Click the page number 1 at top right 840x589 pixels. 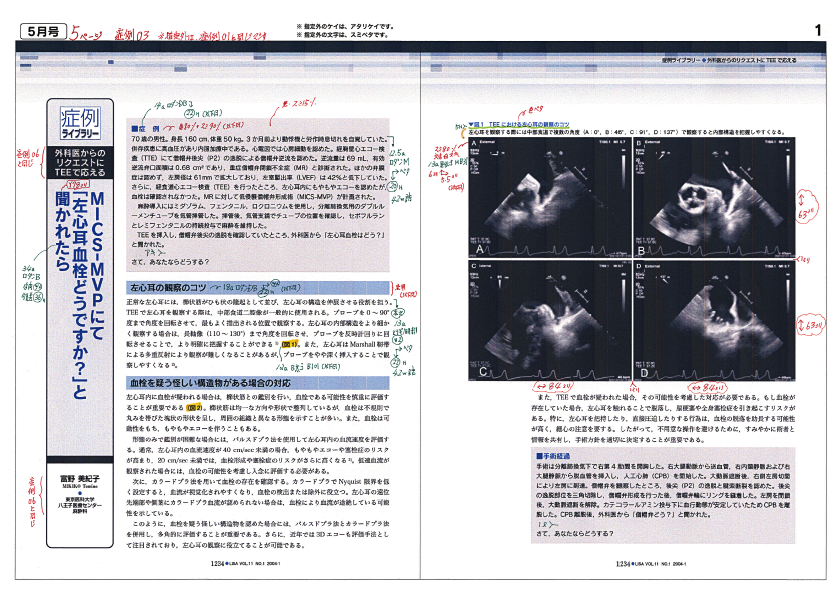(x=817, y=32)
